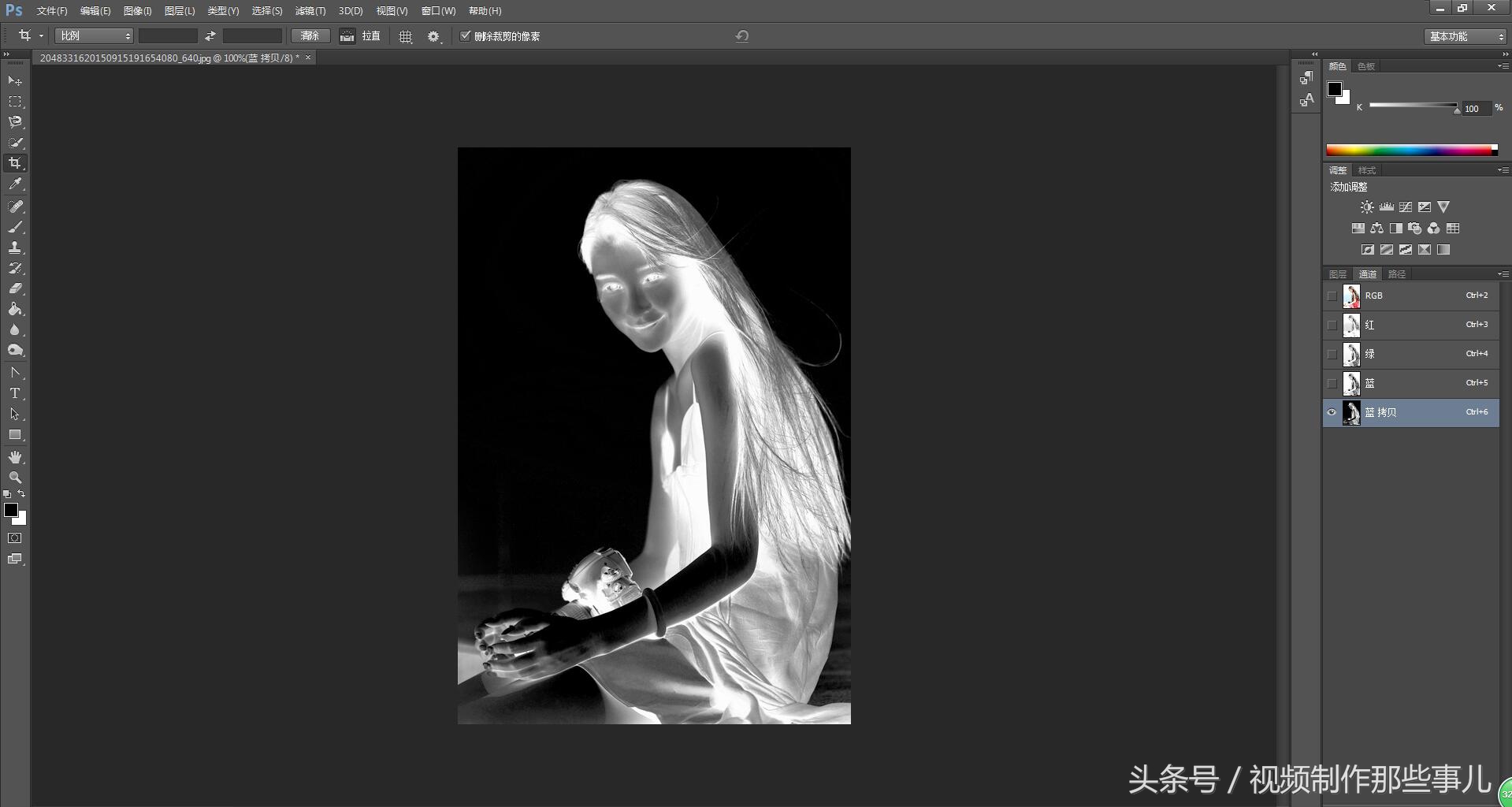Open the crop overlay grid options

406,36
